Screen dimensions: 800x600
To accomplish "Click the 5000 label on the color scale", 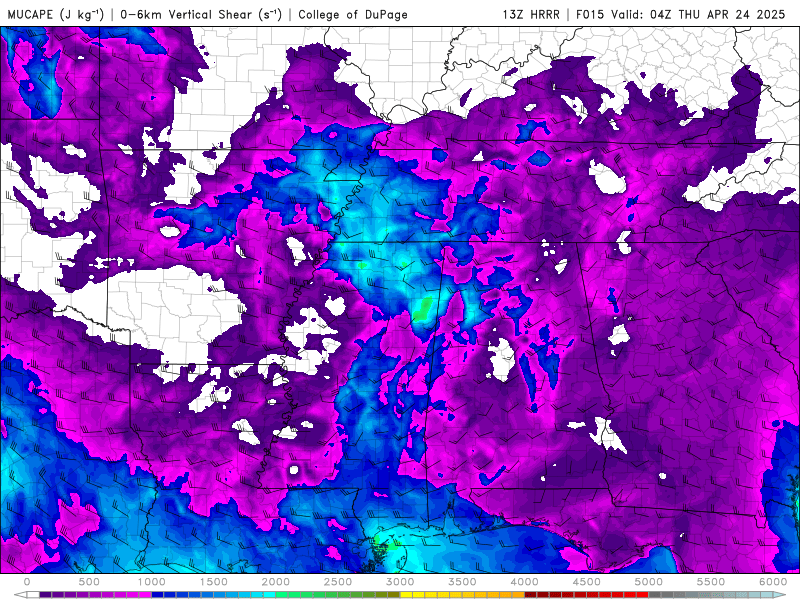I will point(649,582).
